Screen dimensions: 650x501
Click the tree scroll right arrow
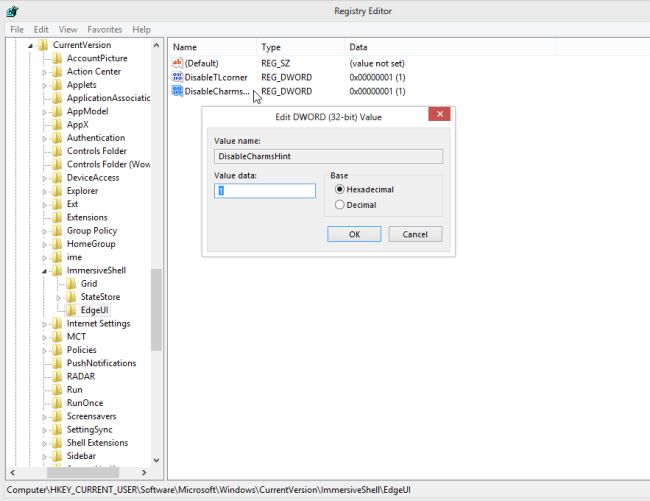pos(144,472)
